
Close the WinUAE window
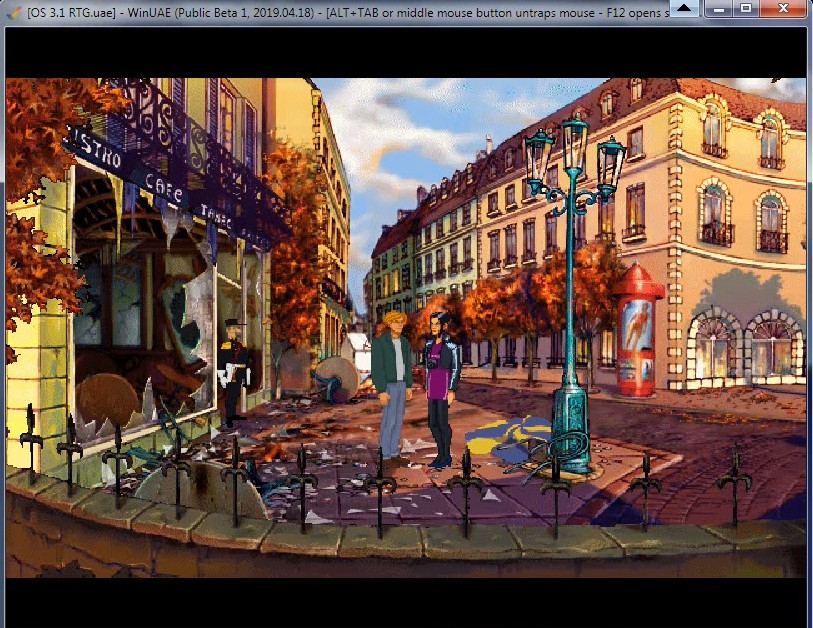784,9
